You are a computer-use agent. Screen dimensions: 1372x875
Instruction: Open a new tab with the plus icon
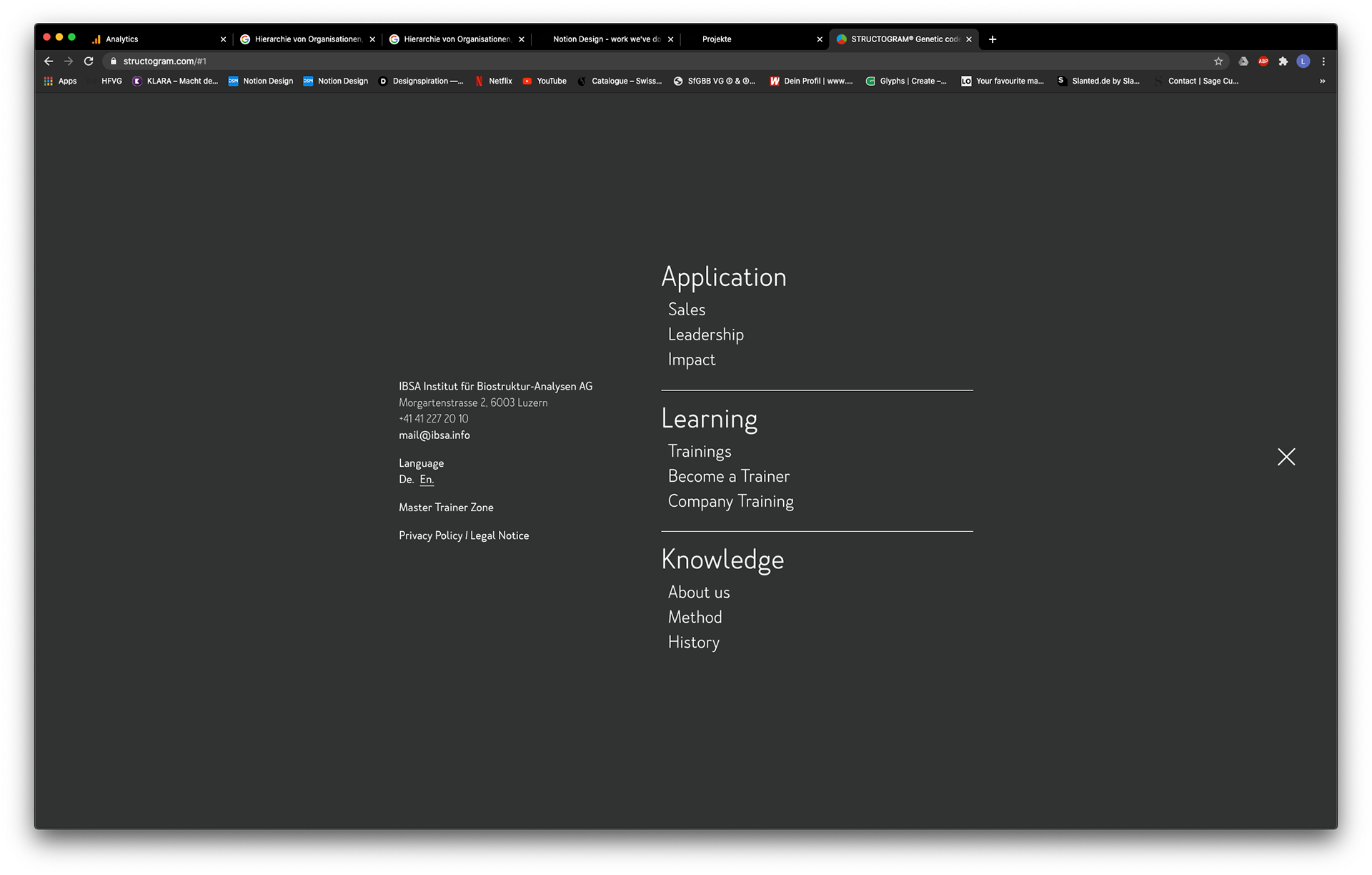993,39
